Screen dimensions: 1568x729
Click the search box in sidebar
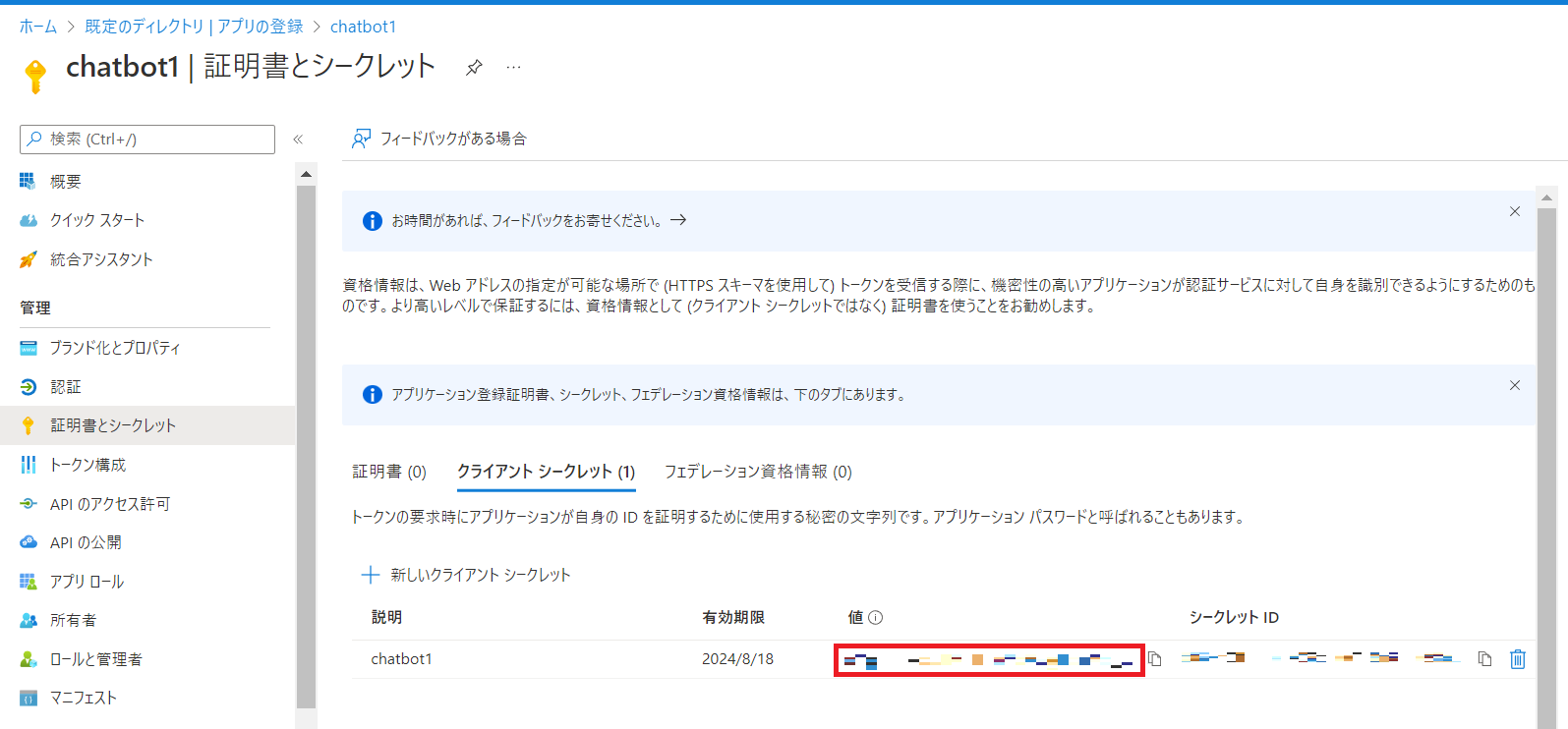pos(147,140)
